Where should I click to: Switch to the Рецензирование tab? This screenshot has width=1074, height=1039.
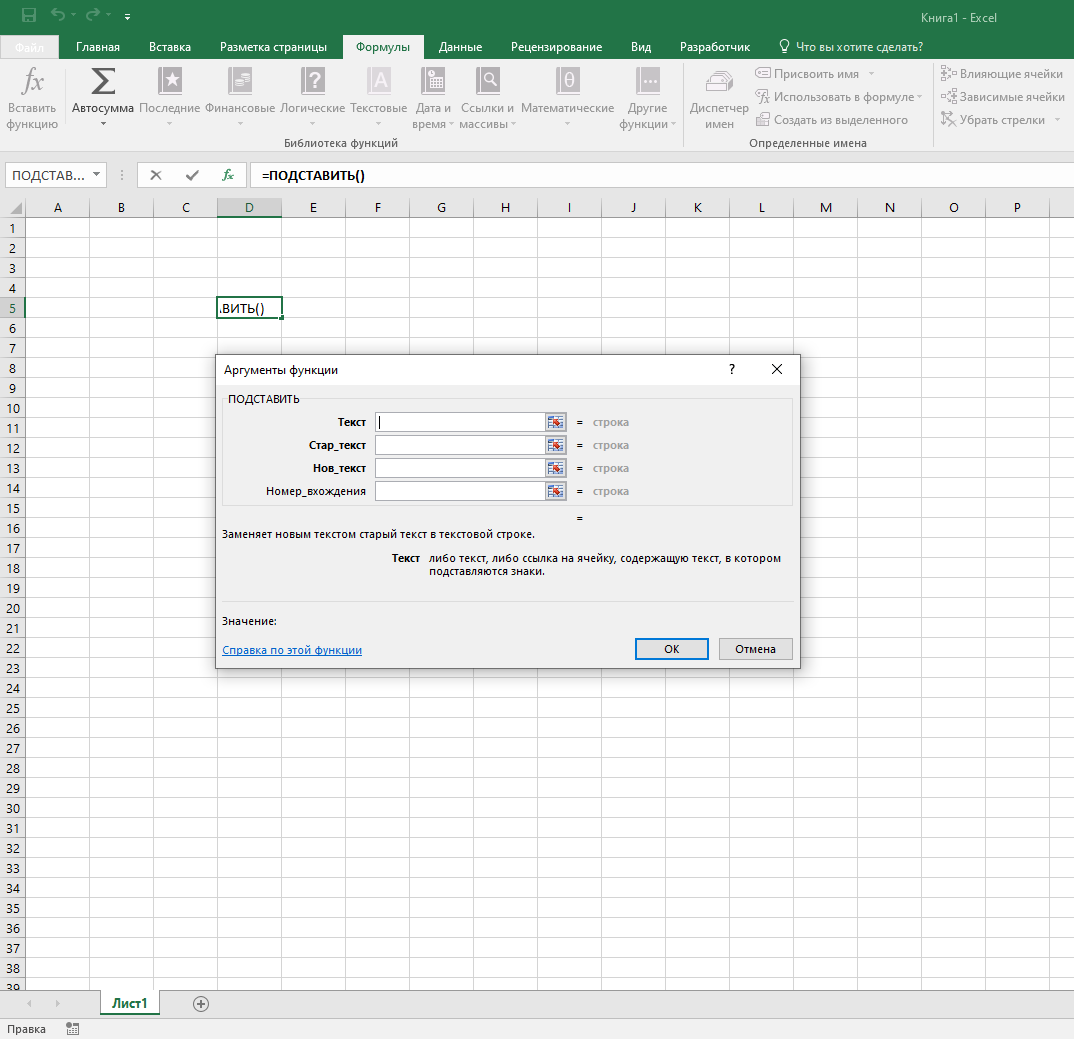pyautogui.click(x=556, y=47)
